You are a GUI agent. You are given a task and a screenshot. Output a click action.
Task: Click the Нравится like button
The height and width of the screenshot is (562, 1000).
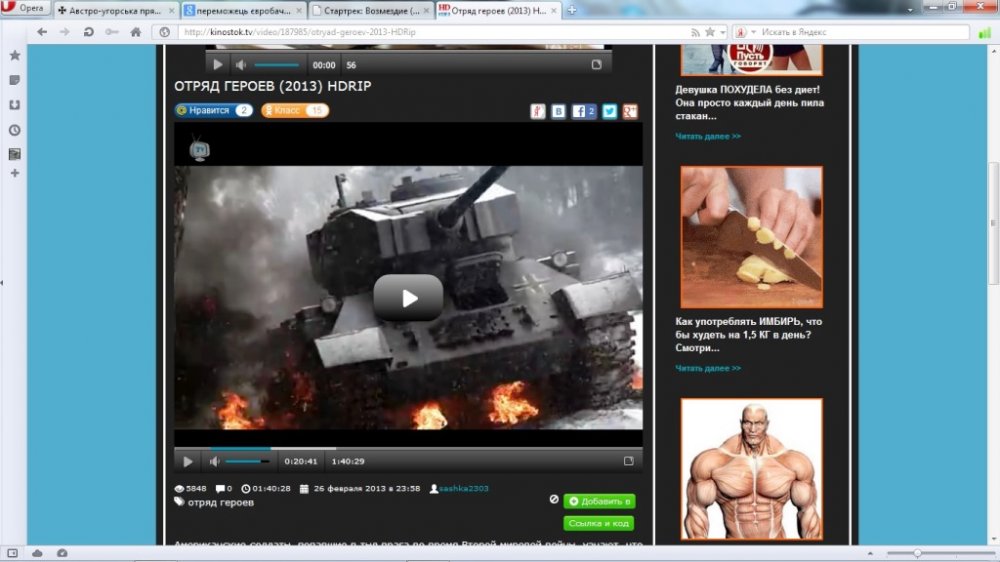214,110
